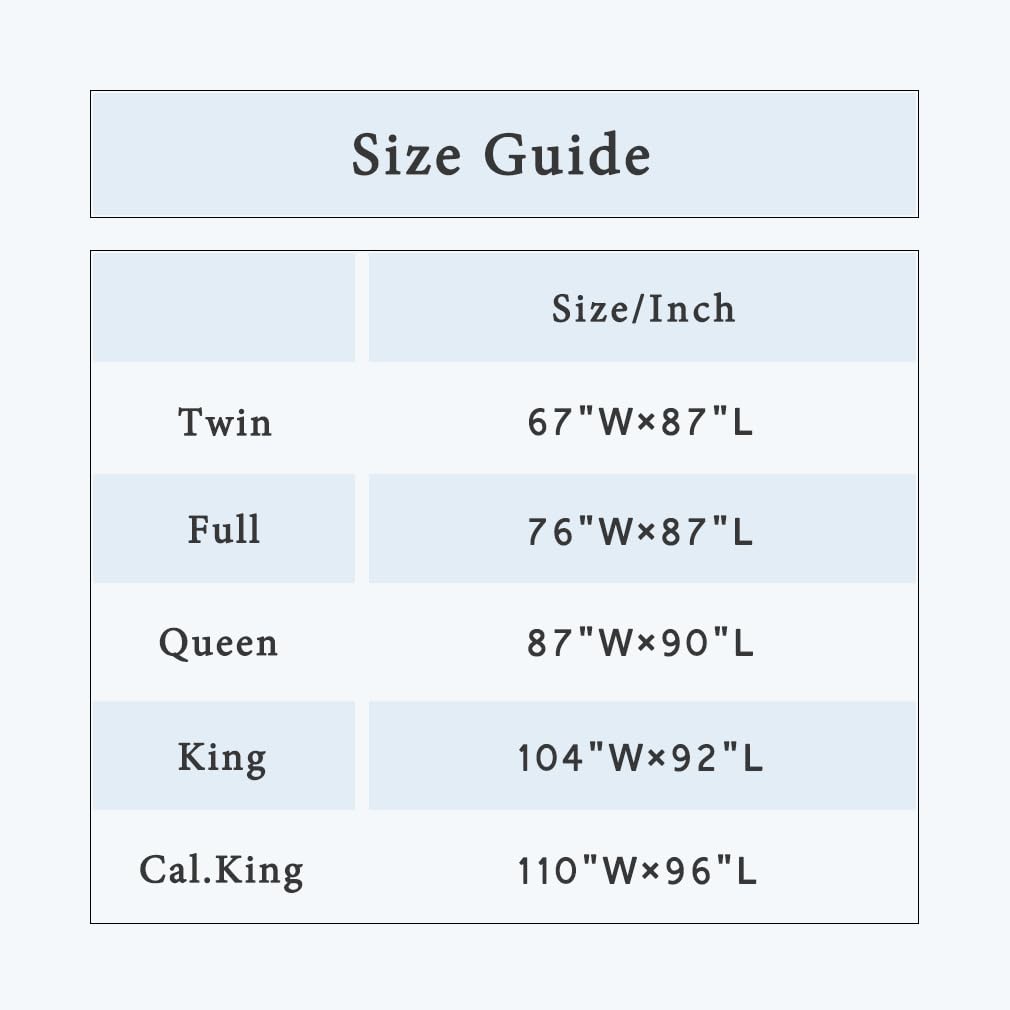The image size is (1010, 1010).
Task: Select the Full size label
Action: (x=224, y=529)
